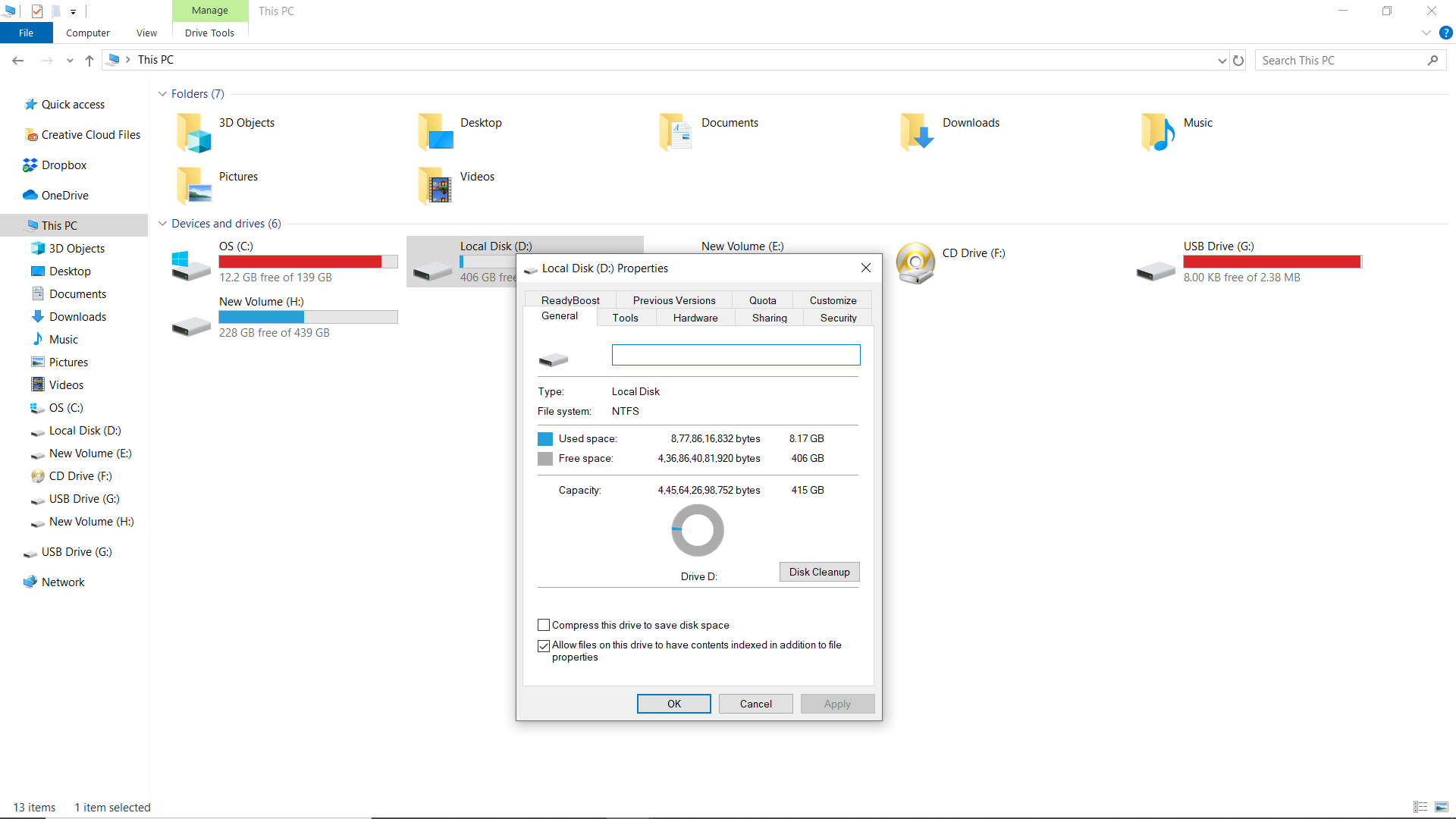Expand recent locations dropdown arrow
The width and height of the screenshot is (1456, 819).
(70, 61)
